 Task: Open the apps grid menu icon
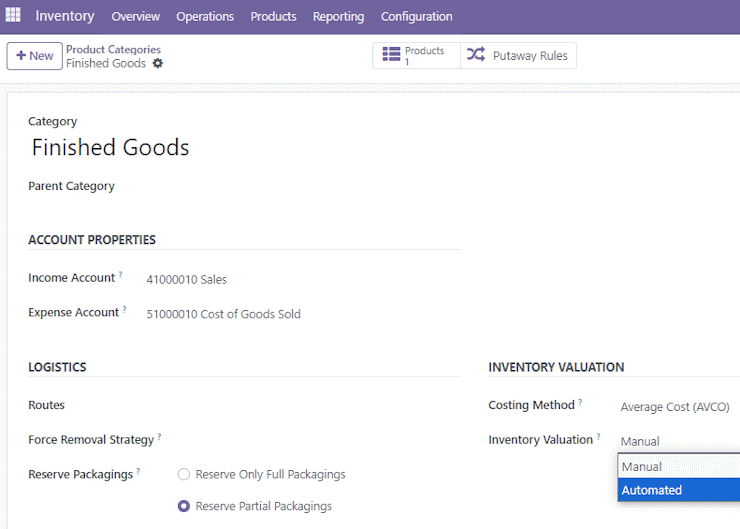[13, 15]
